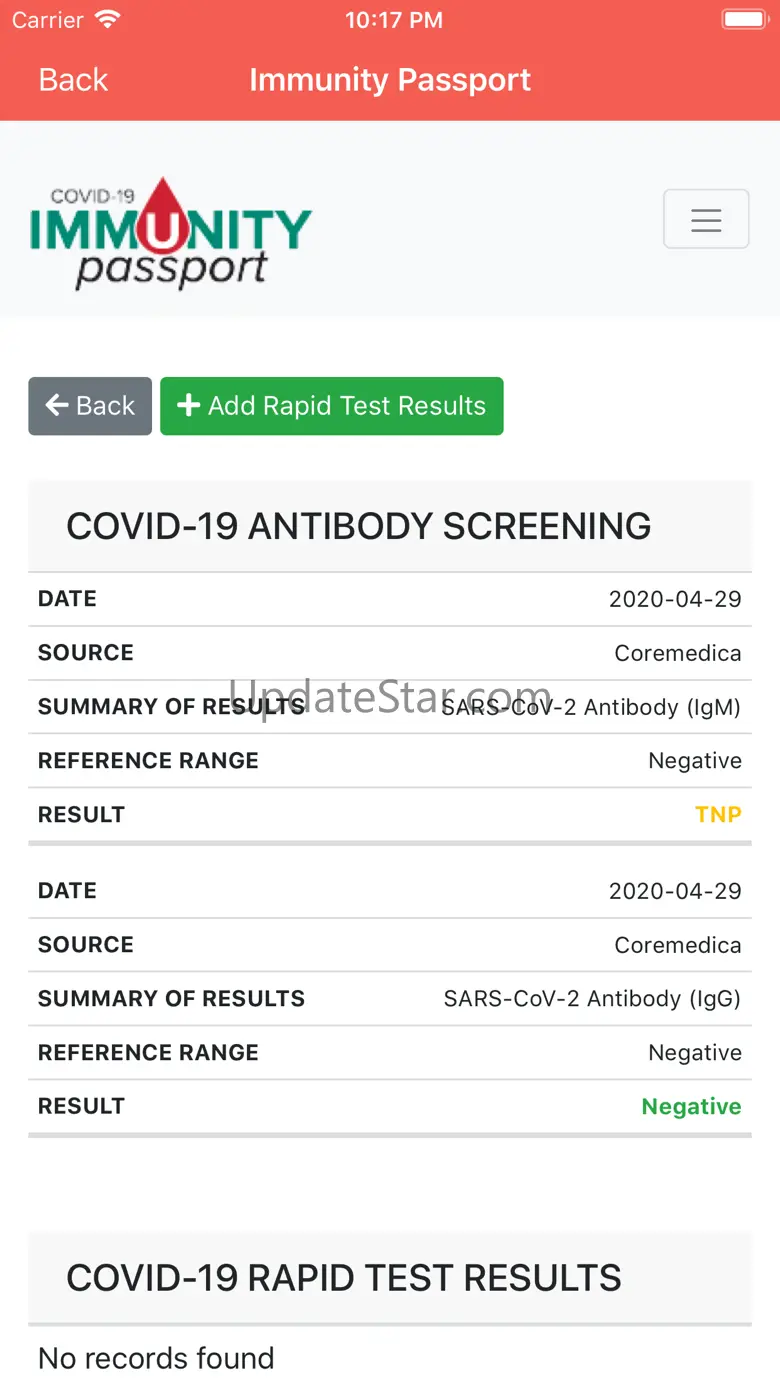Screen dimensions: 780x1387
Task: Tap the SARS-CoV-2 Antibody (IgG) summary
Action: [592, 999]
